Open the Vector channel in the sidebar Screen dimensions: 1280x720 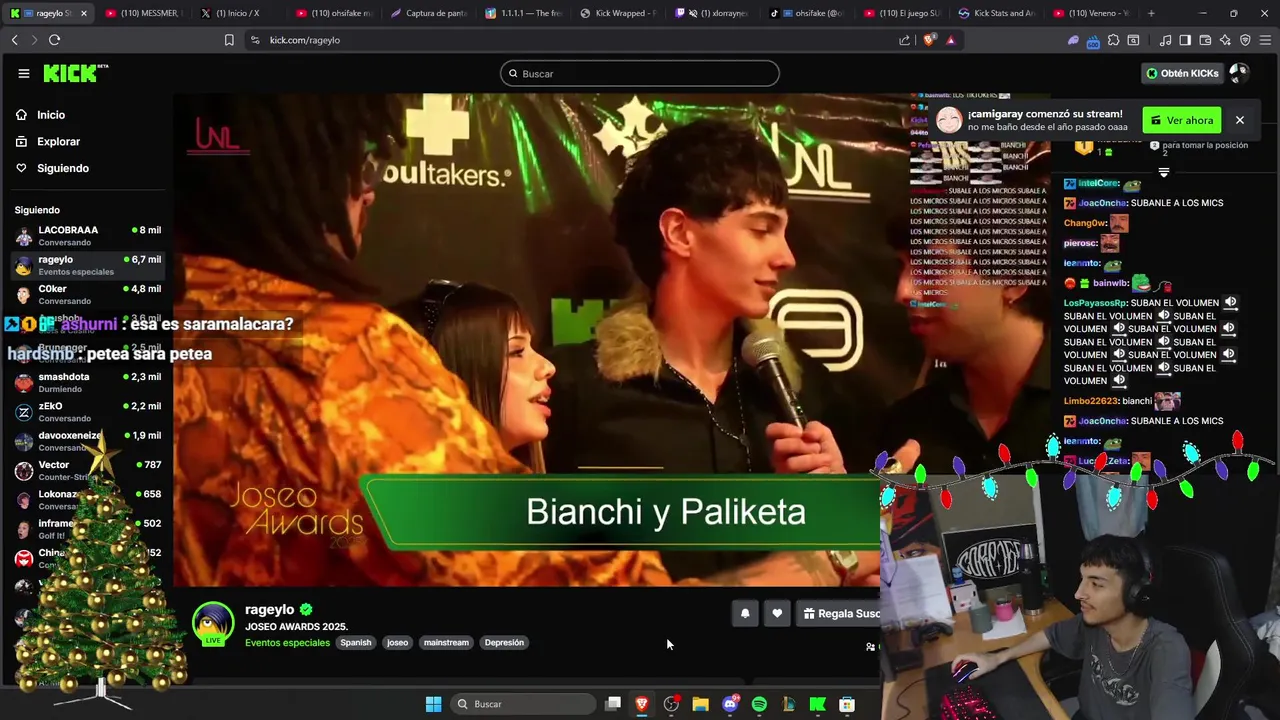coord(88,470)
